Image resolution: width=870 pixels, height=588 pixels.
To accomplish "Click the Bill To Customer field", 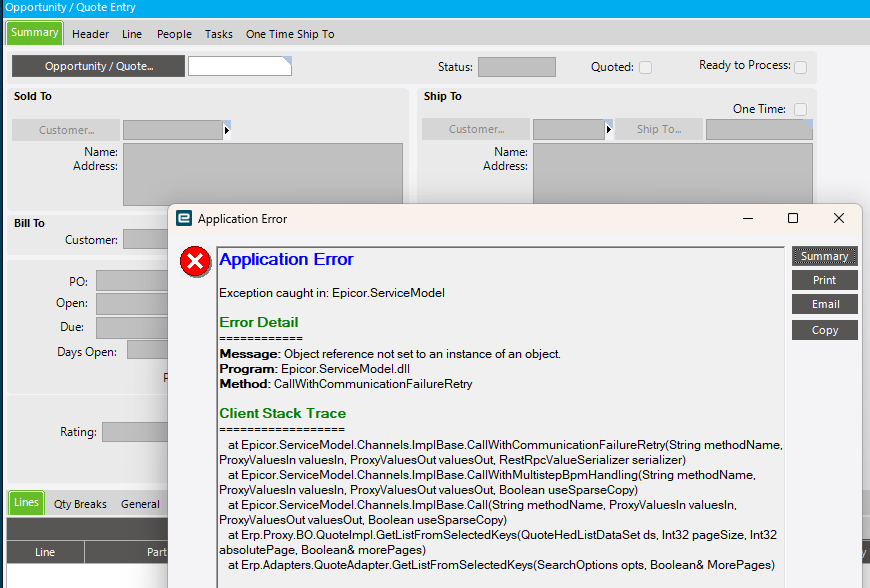I will pyautogui.click(x=145, y=240).
